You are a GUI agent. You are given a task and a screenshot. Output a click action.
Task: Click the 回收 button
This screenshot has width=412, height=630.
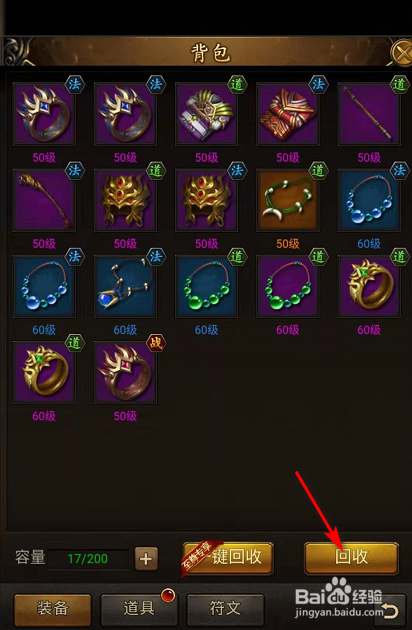pos(352,558)
